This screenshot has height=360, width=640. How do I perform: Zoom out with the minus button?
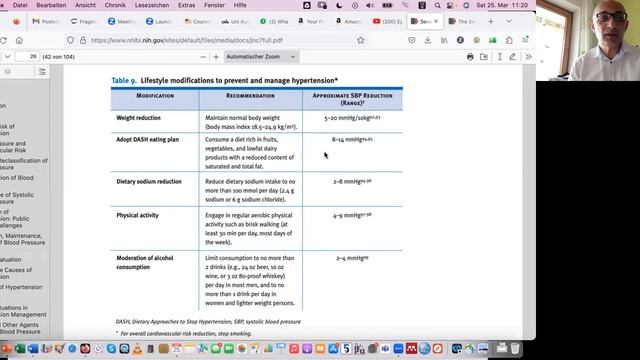(203, 57)
